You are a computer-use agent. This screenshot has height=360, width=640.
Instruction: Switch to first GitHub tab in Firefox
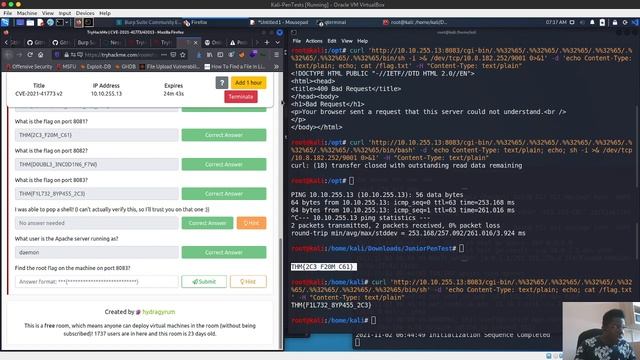pyautogui.click(x=36, y=42)
